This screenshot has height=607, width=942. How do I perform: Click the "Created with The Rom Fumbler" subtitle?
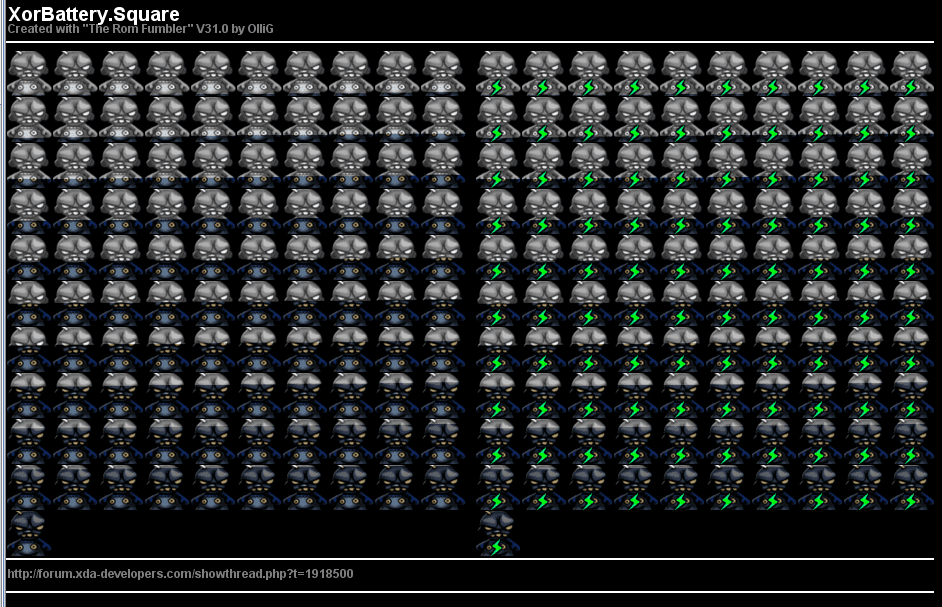point(140,29)
